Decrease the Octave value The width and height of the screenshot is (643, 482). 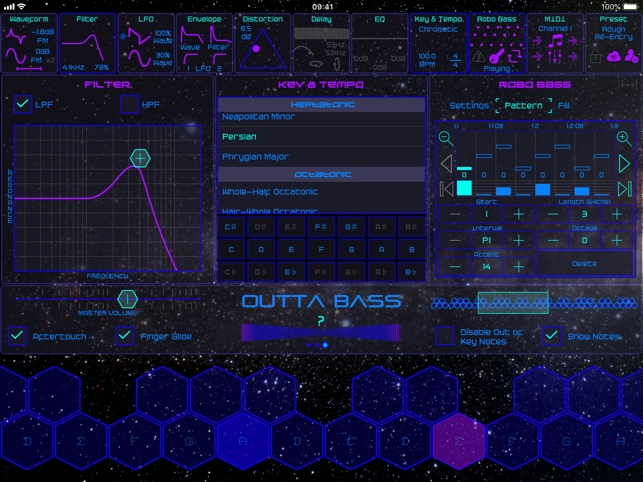pos(553,240)
